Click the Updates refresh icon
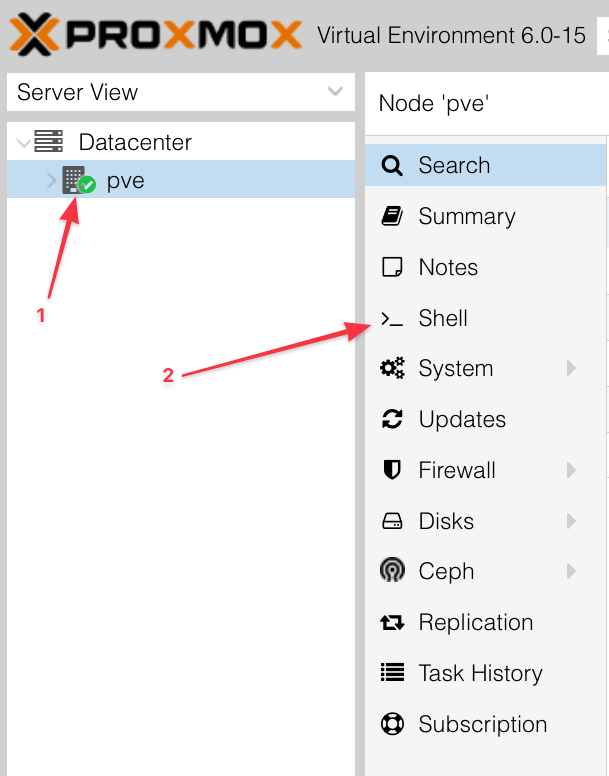Screen dimensions: 609x776 [x=392, y=419]
